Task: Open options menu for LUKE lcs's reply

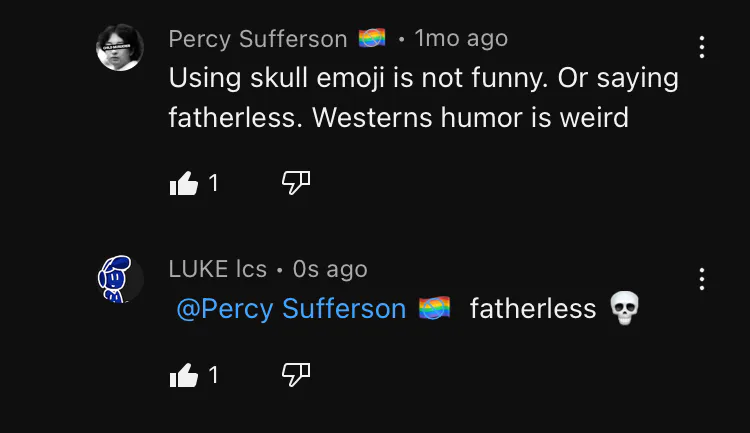Action: pyautogui.click(x=702, y=279)
